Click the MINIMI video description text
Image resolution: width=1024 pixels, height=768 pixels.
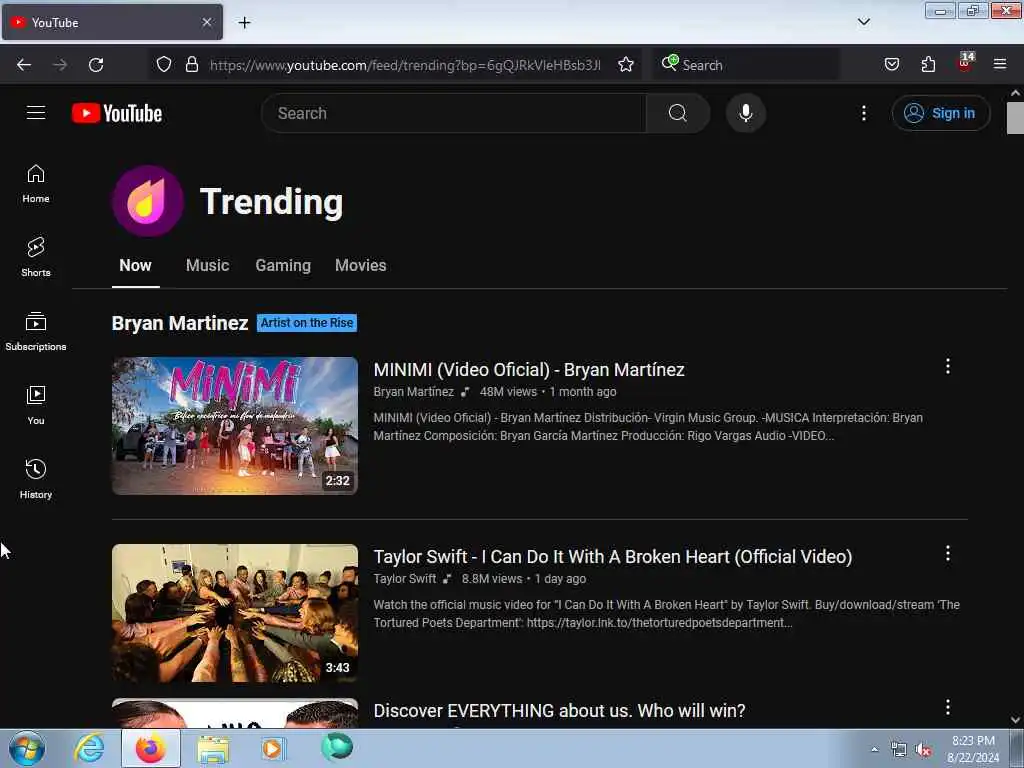[x=648, y=426]
